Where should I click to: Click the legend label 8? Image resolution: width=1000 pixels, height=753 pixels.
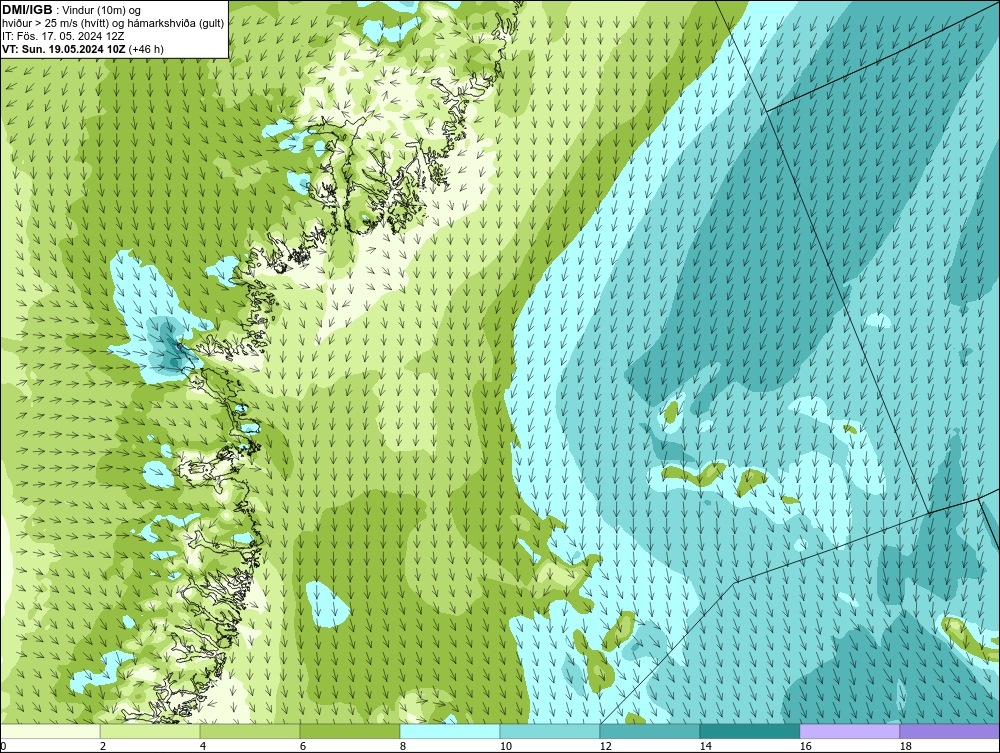[402, 746]
